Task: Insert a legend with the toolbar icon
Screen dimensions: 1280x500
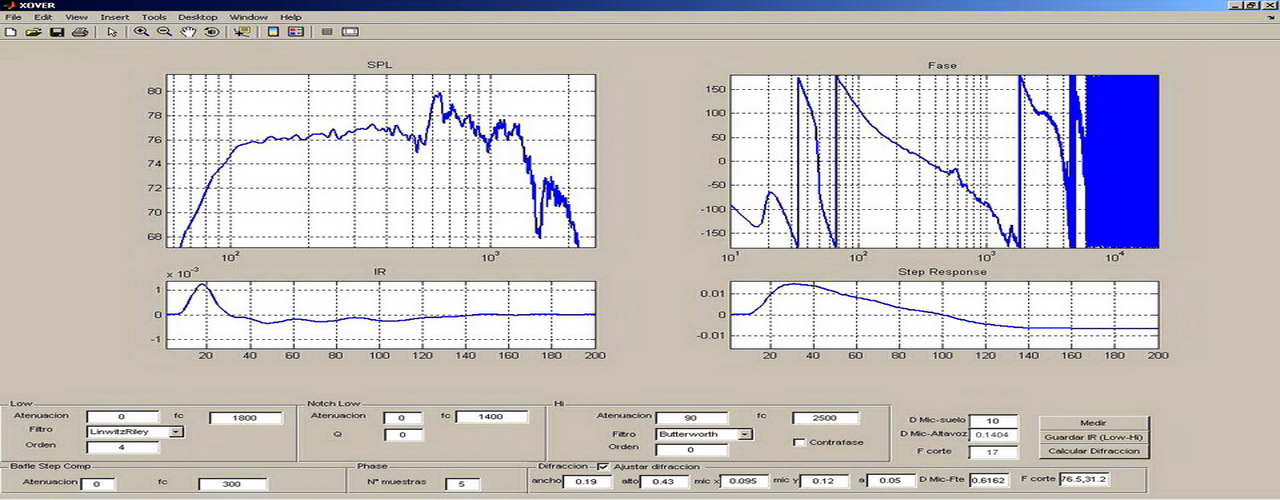Action: click(295, 32)
